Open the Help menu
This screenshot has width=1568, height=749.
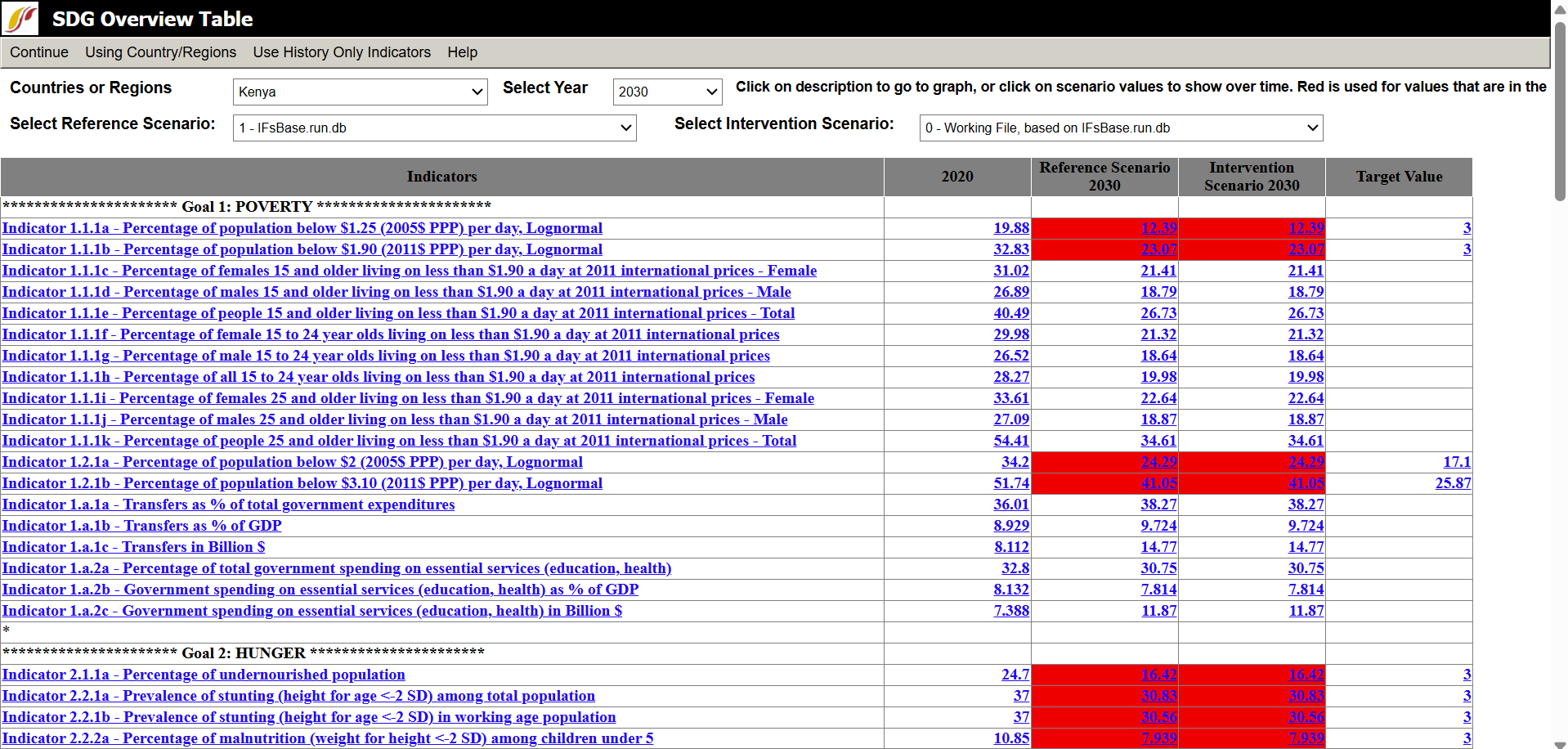(x=462, y=52)
